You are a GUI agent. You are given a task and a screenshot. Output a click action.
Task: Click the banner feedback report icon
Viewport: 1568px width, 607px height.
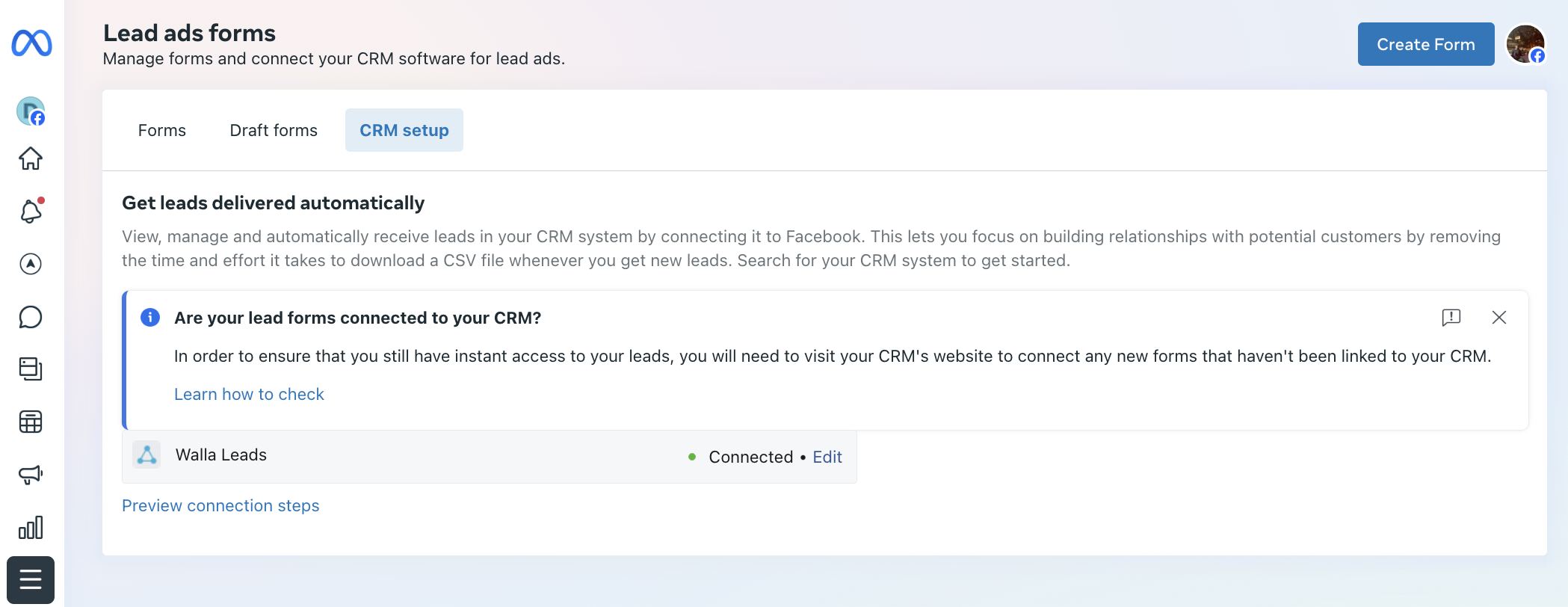pos(1451,318)
